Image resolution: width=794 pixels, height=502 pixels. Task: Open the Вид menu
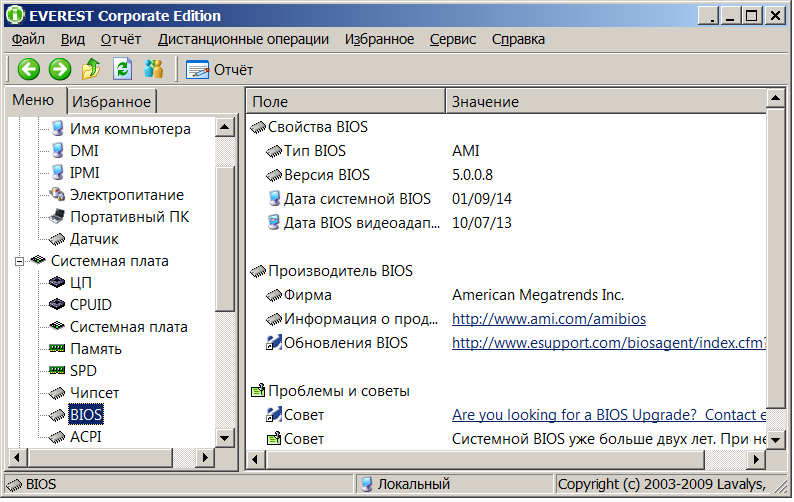[73, 39]
